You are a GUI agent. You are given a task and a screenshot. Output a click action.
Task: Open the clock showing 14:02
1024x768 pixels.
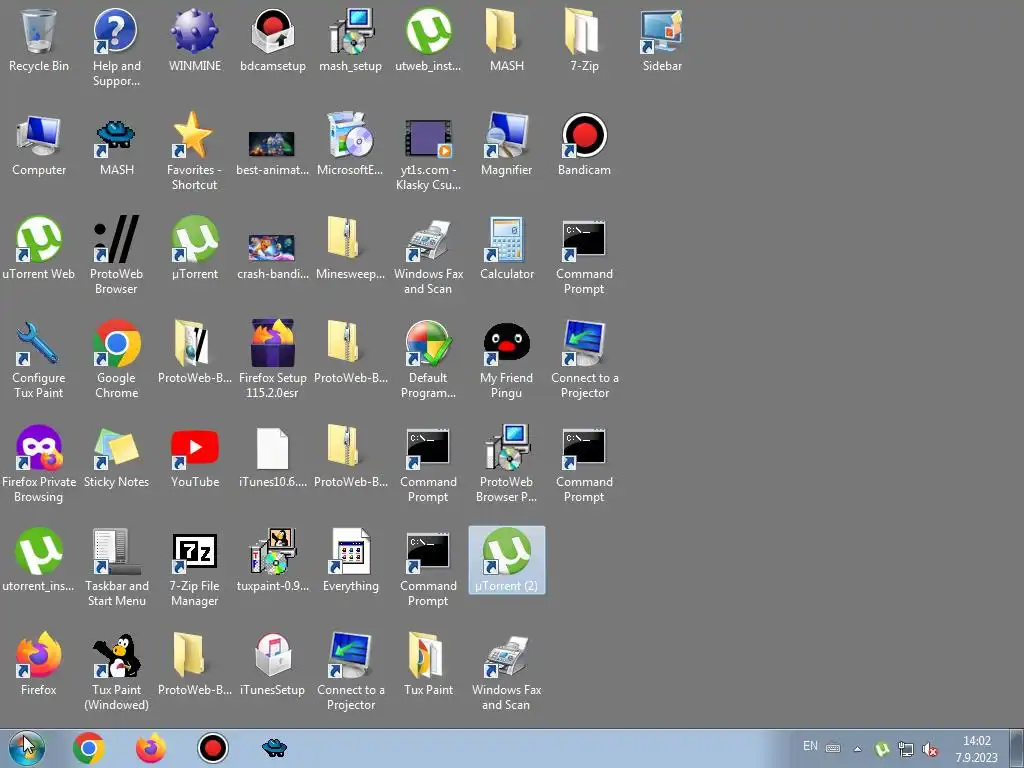977,749
